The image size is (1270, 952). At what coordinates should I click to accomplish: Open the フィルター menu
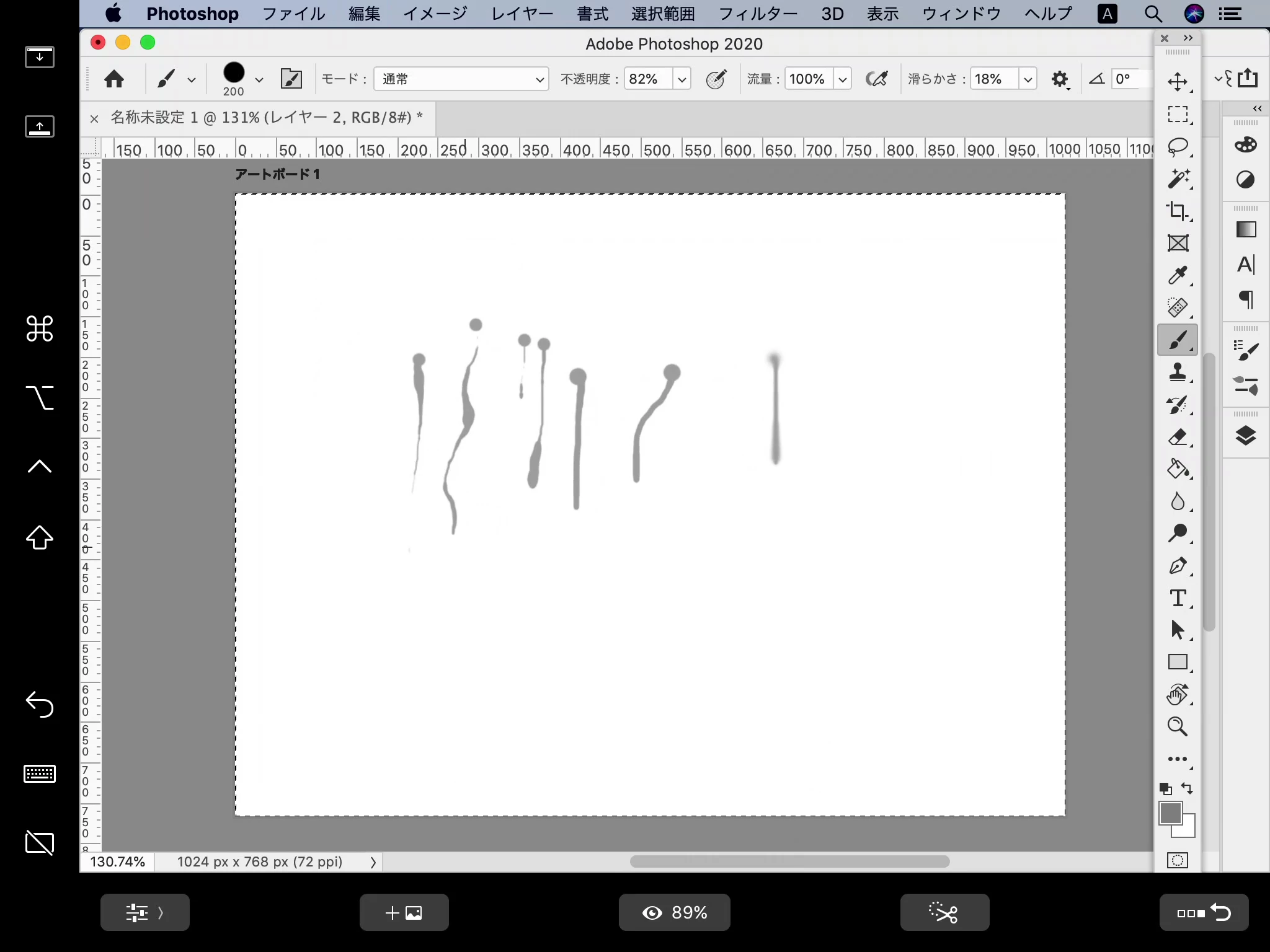[758, 14]
